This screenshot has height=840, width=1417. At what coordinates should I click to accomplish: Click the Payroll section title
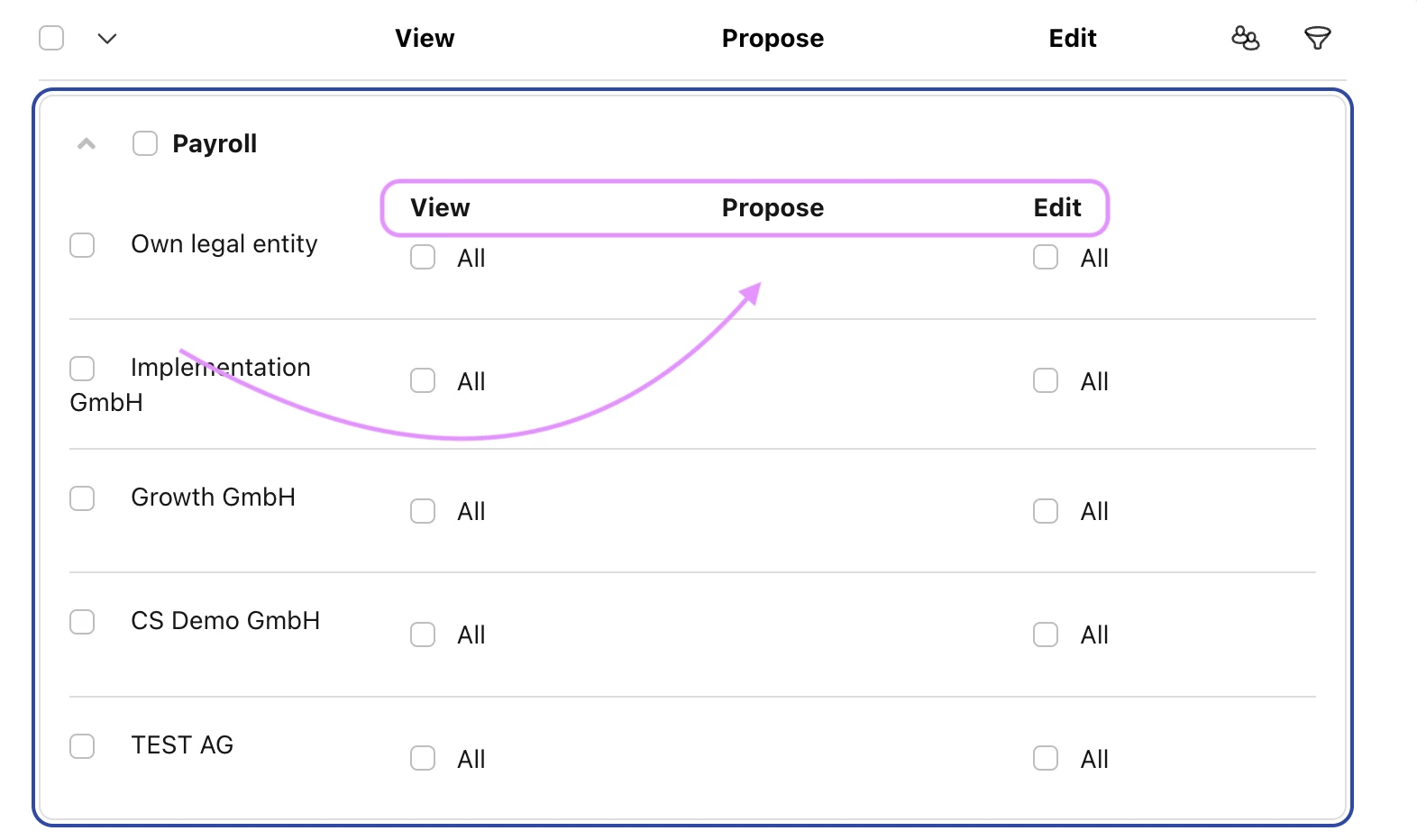(x=215, y=143)
